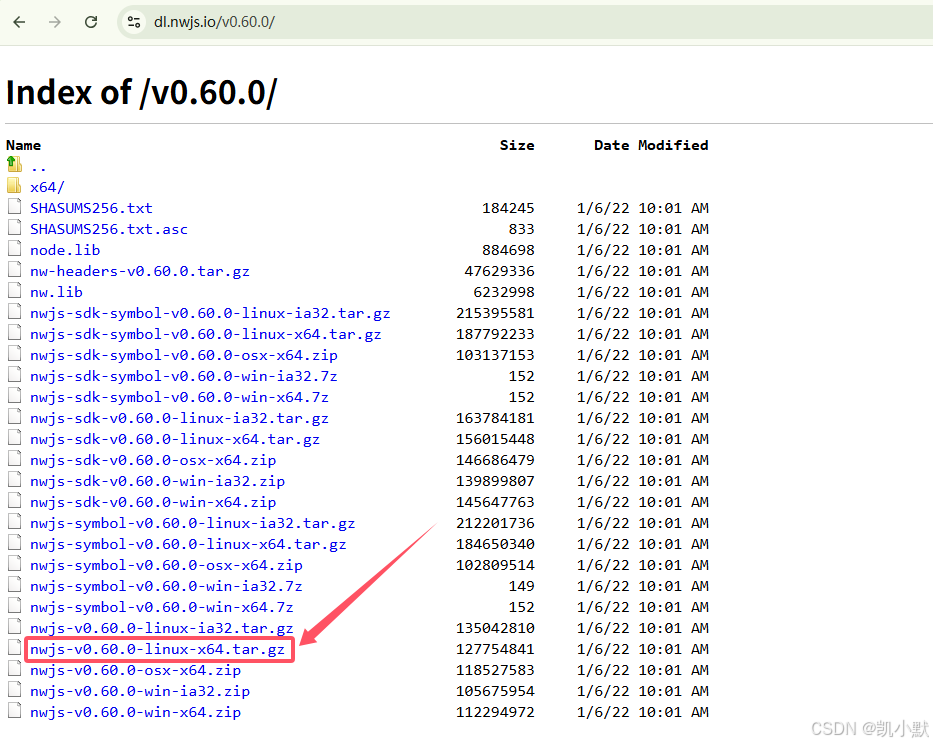Screen dimensions: 933x744
Task: Click the Date Modified column header
Action: coord(651,145)
